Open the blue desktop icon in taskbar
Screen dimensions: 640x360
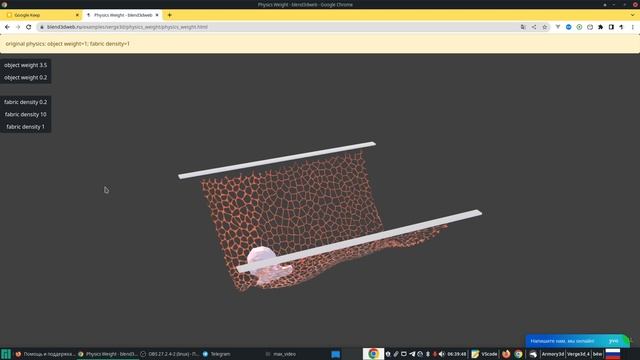point(336,354)
